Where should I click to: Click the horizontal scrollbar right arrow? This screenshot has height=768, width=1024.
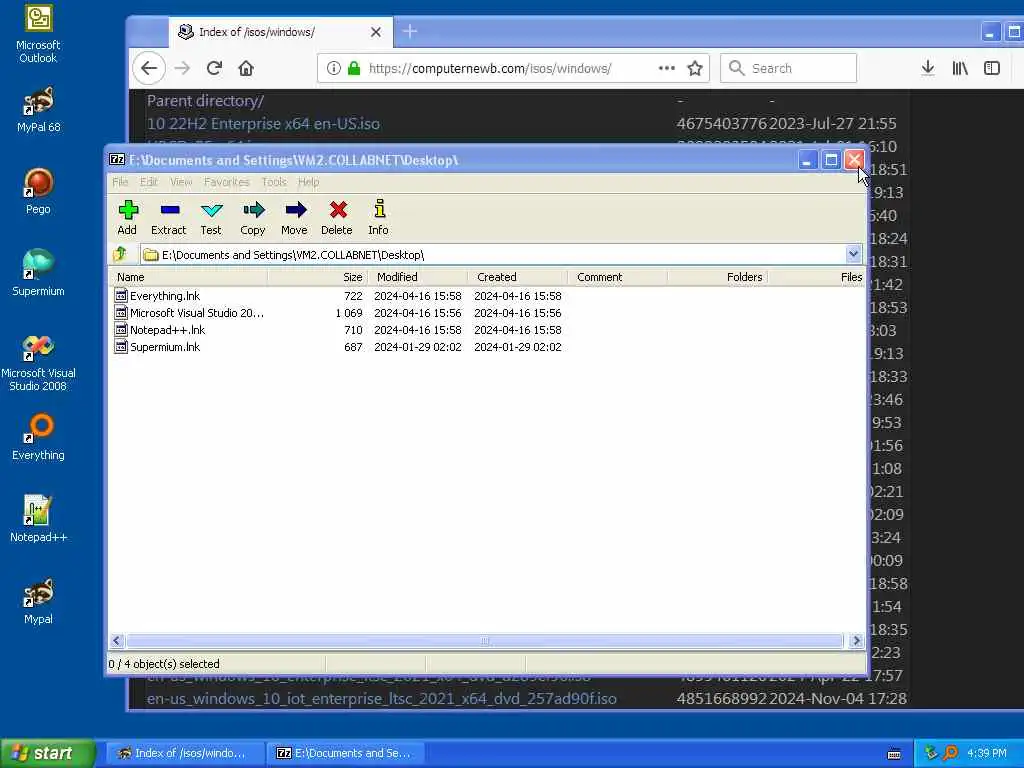[857, 641]
